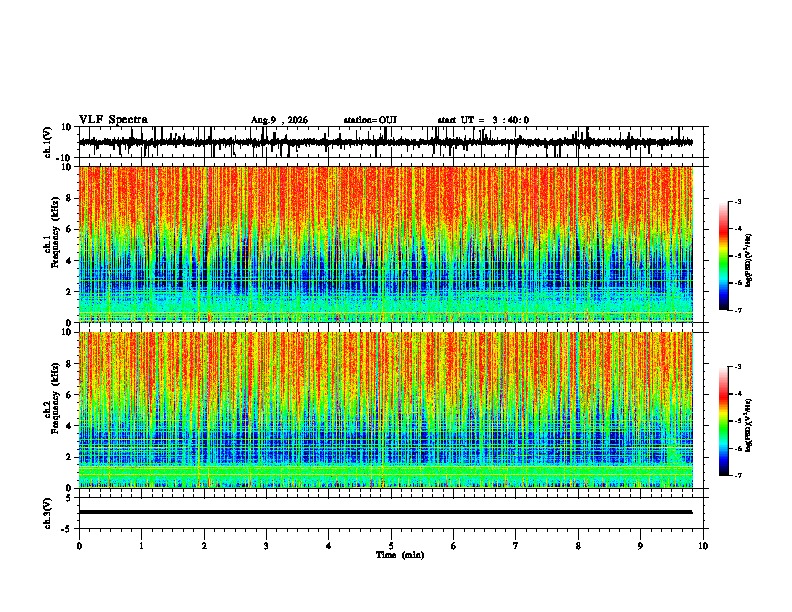Click the flat ch.3 voltage trace line

coord(386,512)
